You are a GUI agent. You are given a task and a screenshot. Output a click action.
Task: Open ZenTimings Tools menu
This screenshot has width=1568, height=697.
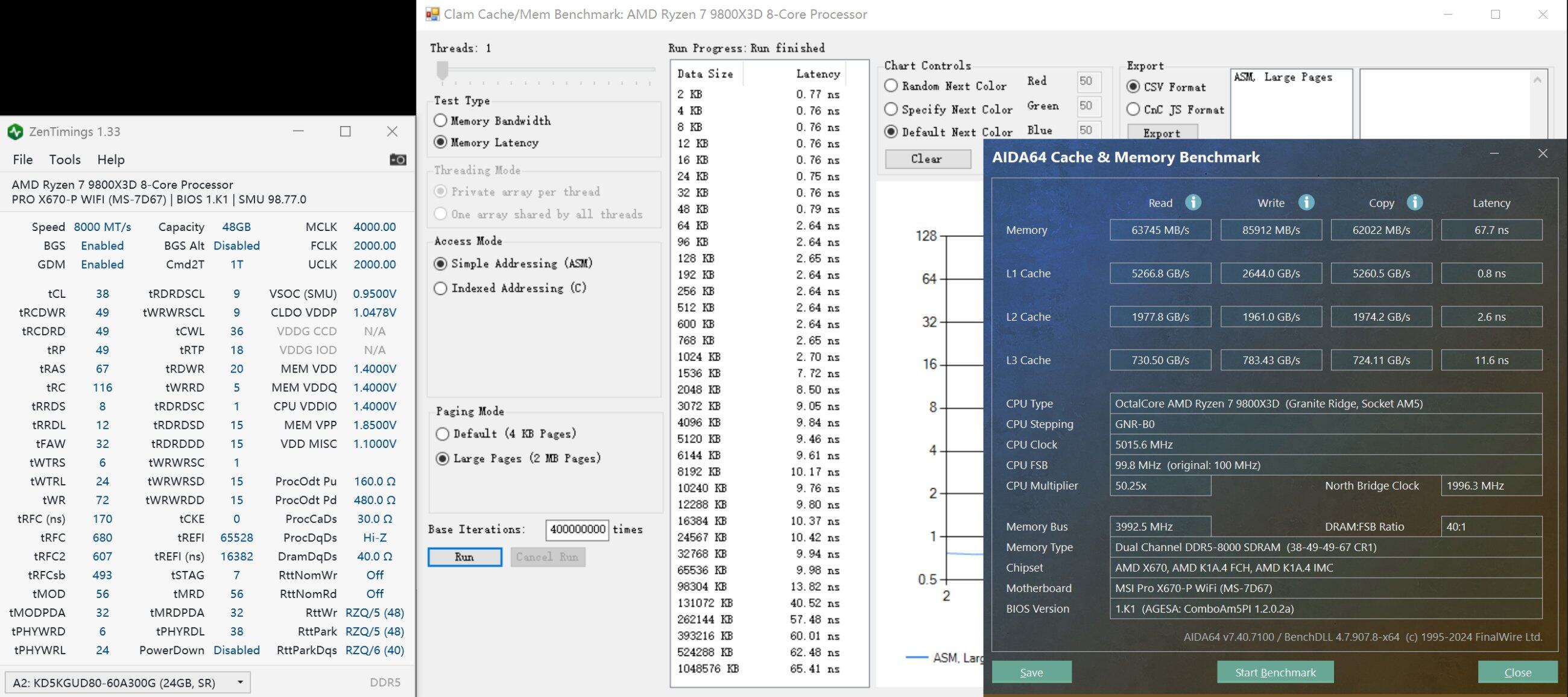[x=65, y=160]
